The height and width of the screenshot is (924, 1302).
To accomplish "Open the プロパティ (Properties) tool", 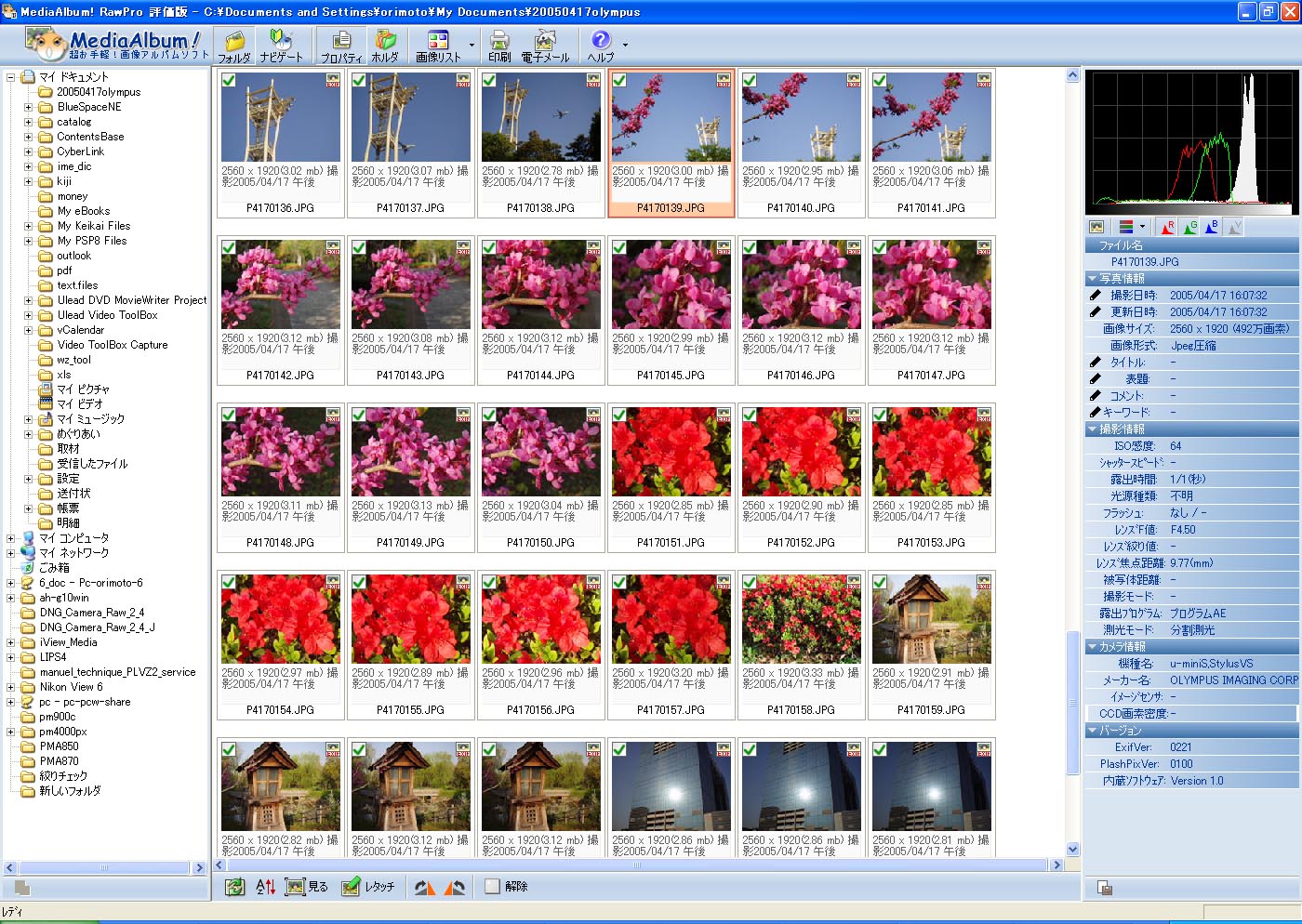I will (x=340, y=45).
